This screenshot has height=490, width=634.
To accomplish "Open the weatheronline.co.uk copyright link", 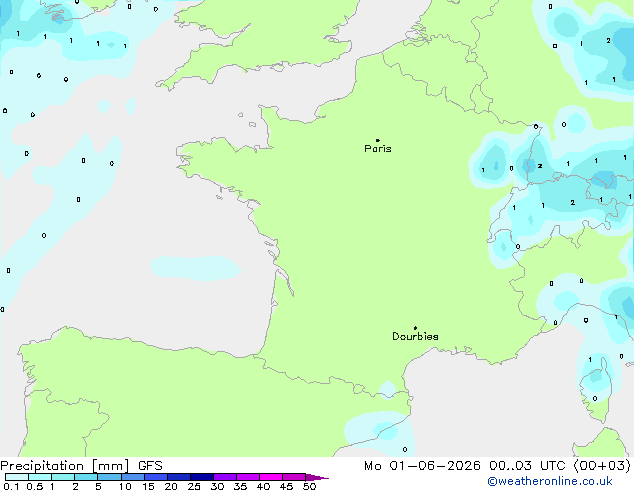I will pos(550,482).
